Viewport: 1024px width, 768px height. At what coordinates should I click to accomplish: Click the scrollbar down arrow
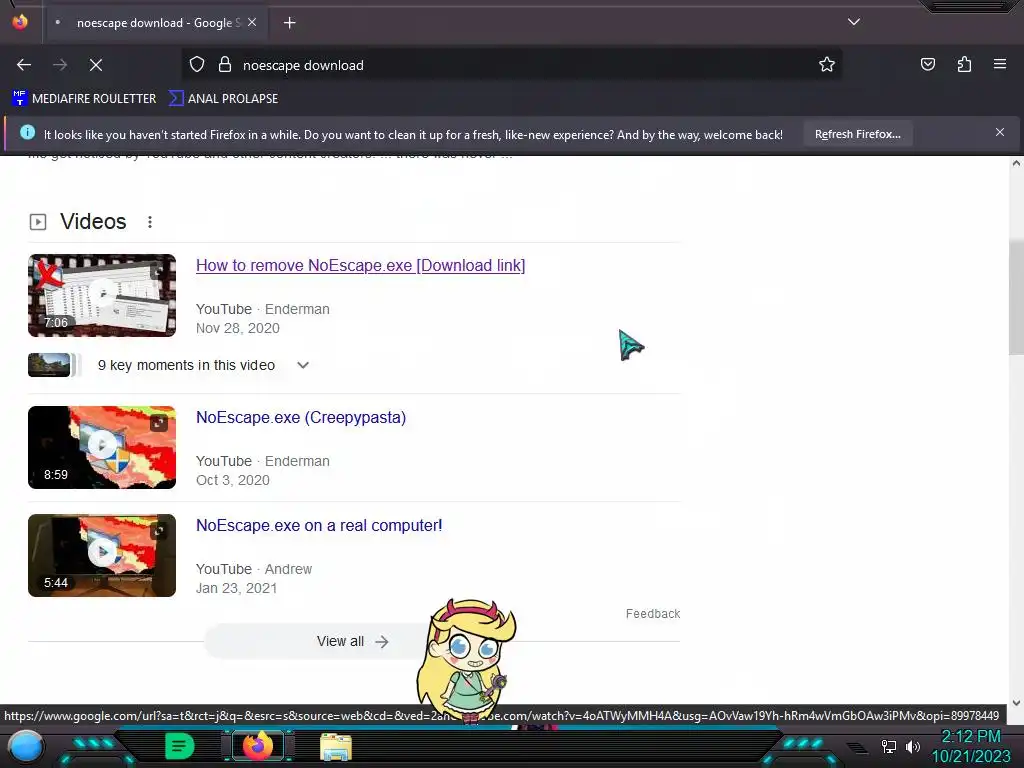[1016, 703]
